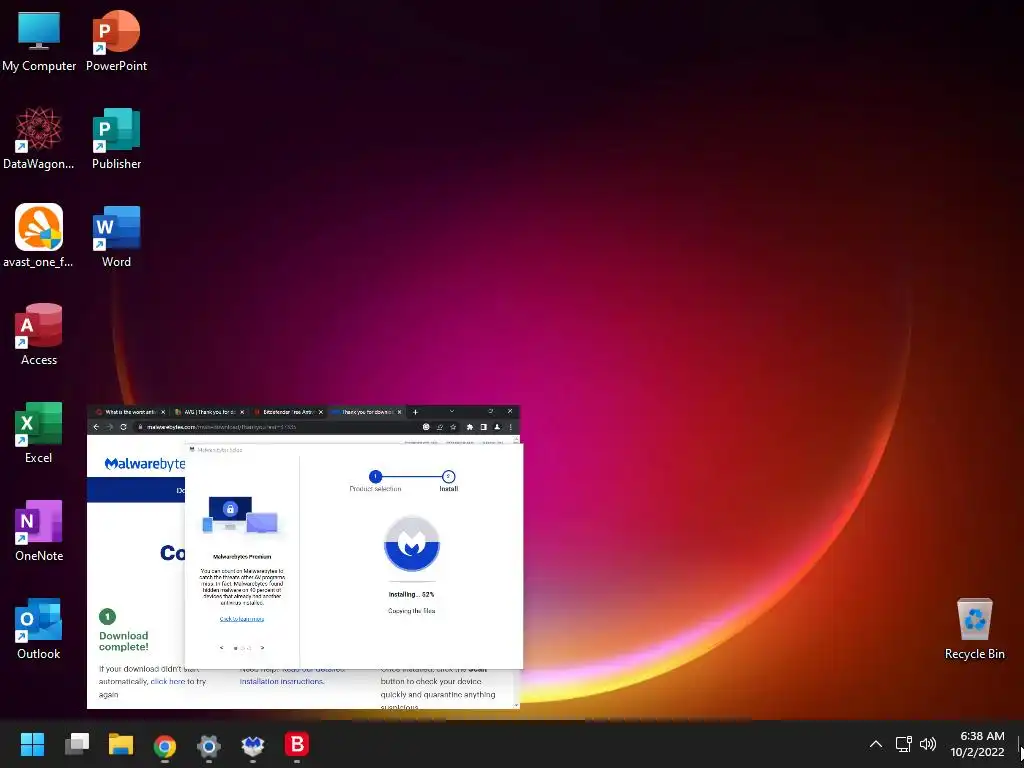This screenshot has height=768, width=1024.
Task: Click the learn more link in installer
Action: [242, 618]
